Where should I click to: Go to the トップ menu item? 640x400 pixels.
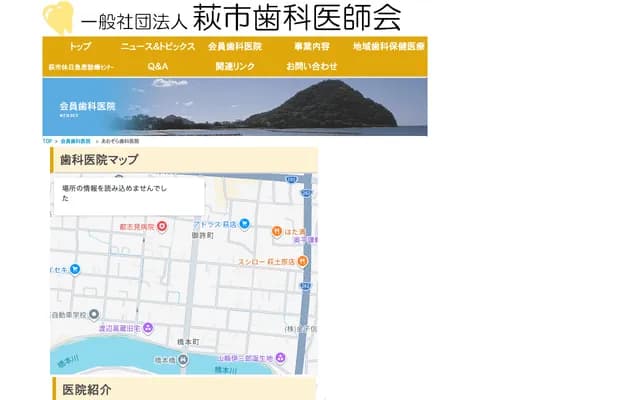[x=80, y=46]
